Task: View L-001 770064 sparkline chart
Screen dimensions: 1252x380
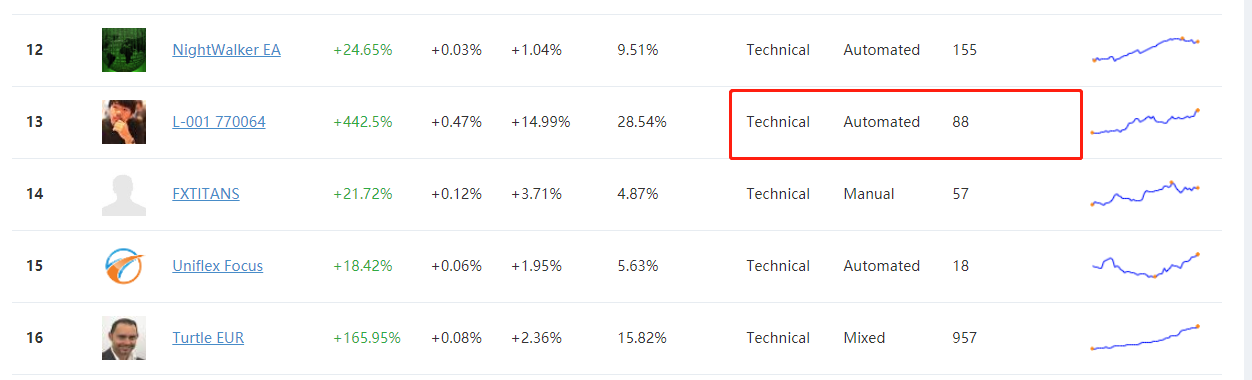Action: click(1146, 121)
